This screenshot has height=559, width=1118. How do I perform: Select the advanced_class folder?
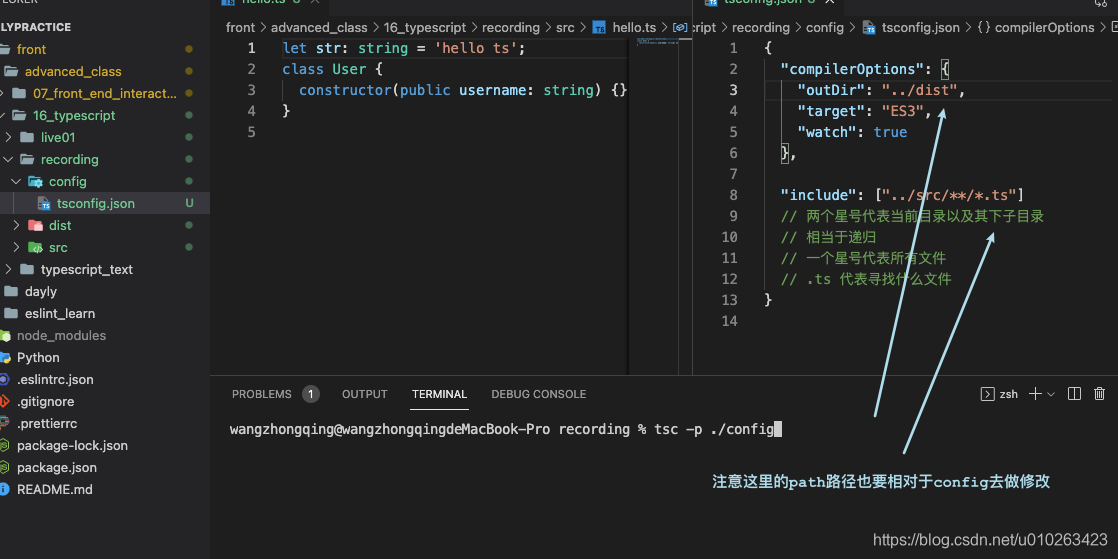tap(73, 71)
